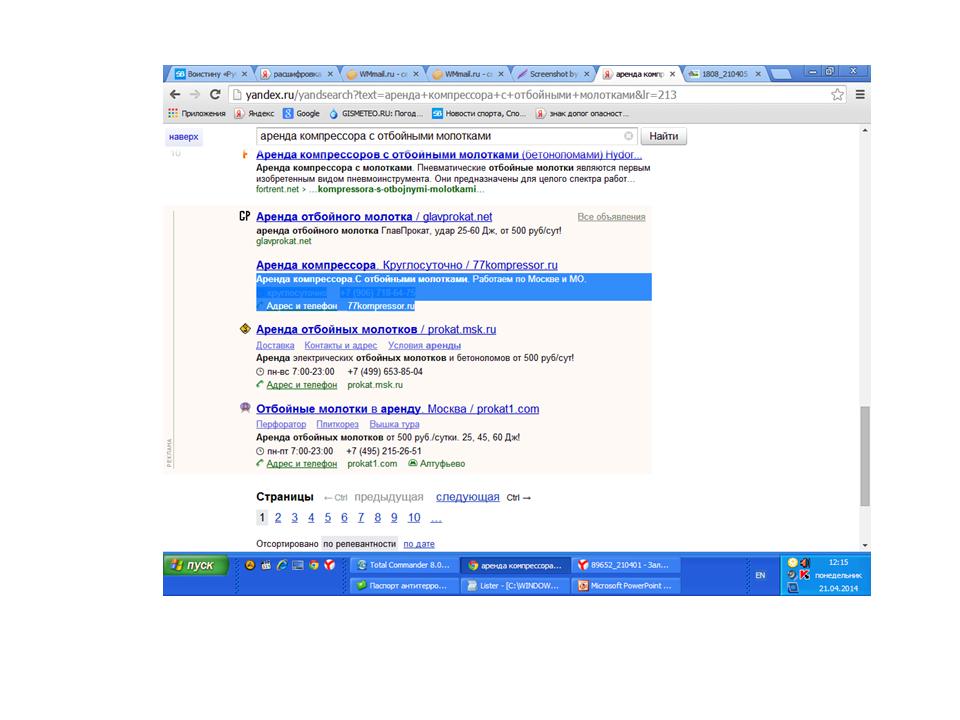The image size is (960, 720).
Task: Open a new tab in Chrome
Action: [779, 75]
